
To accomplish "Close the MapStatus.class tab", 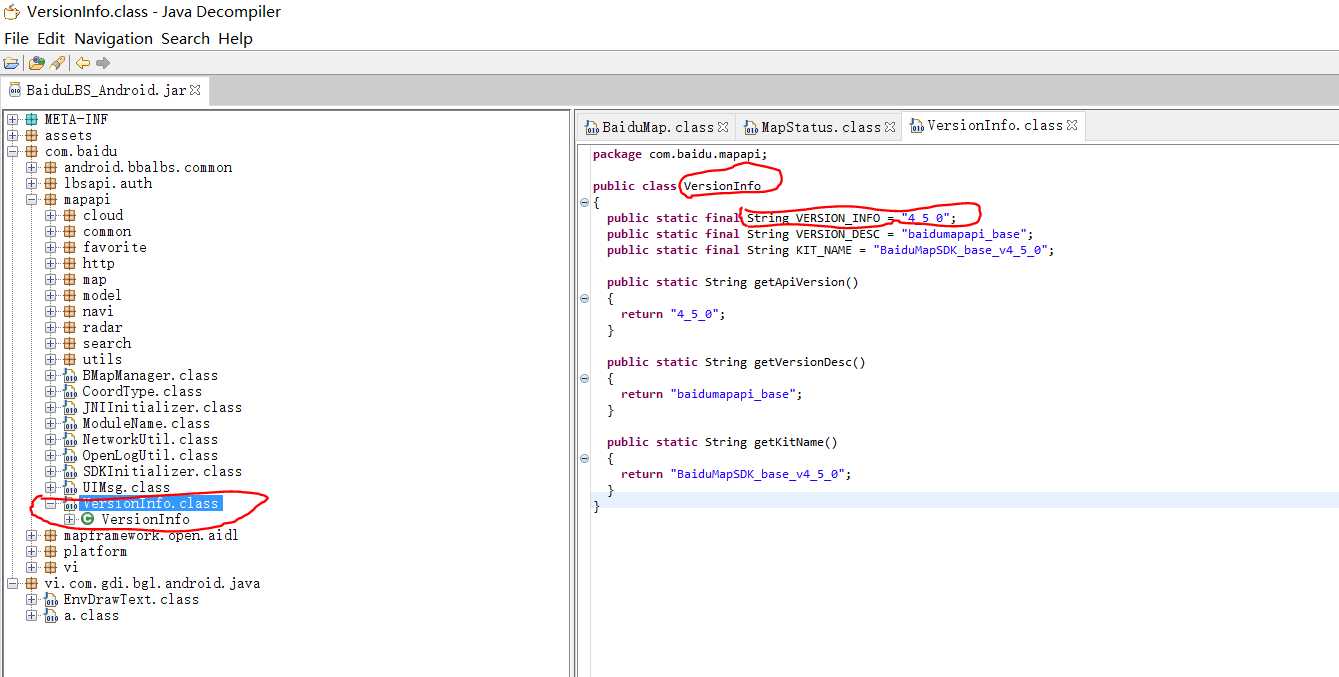I will (890, 127).
